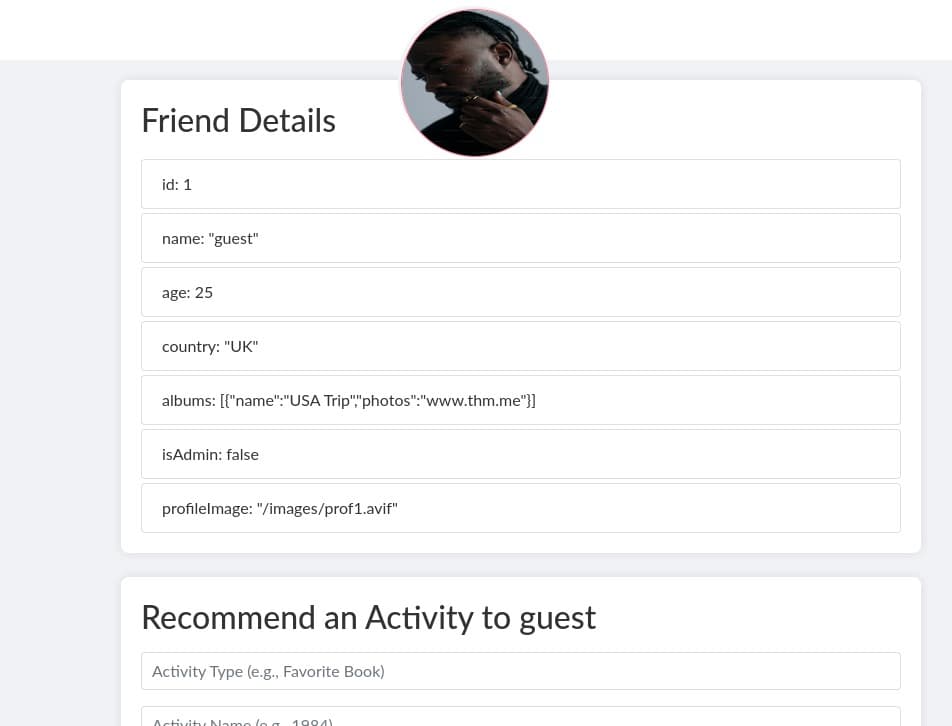The height and width of the screenshot is (726, 952).
Task: Select the isAdmin: false list row
Action: [520, 454]
